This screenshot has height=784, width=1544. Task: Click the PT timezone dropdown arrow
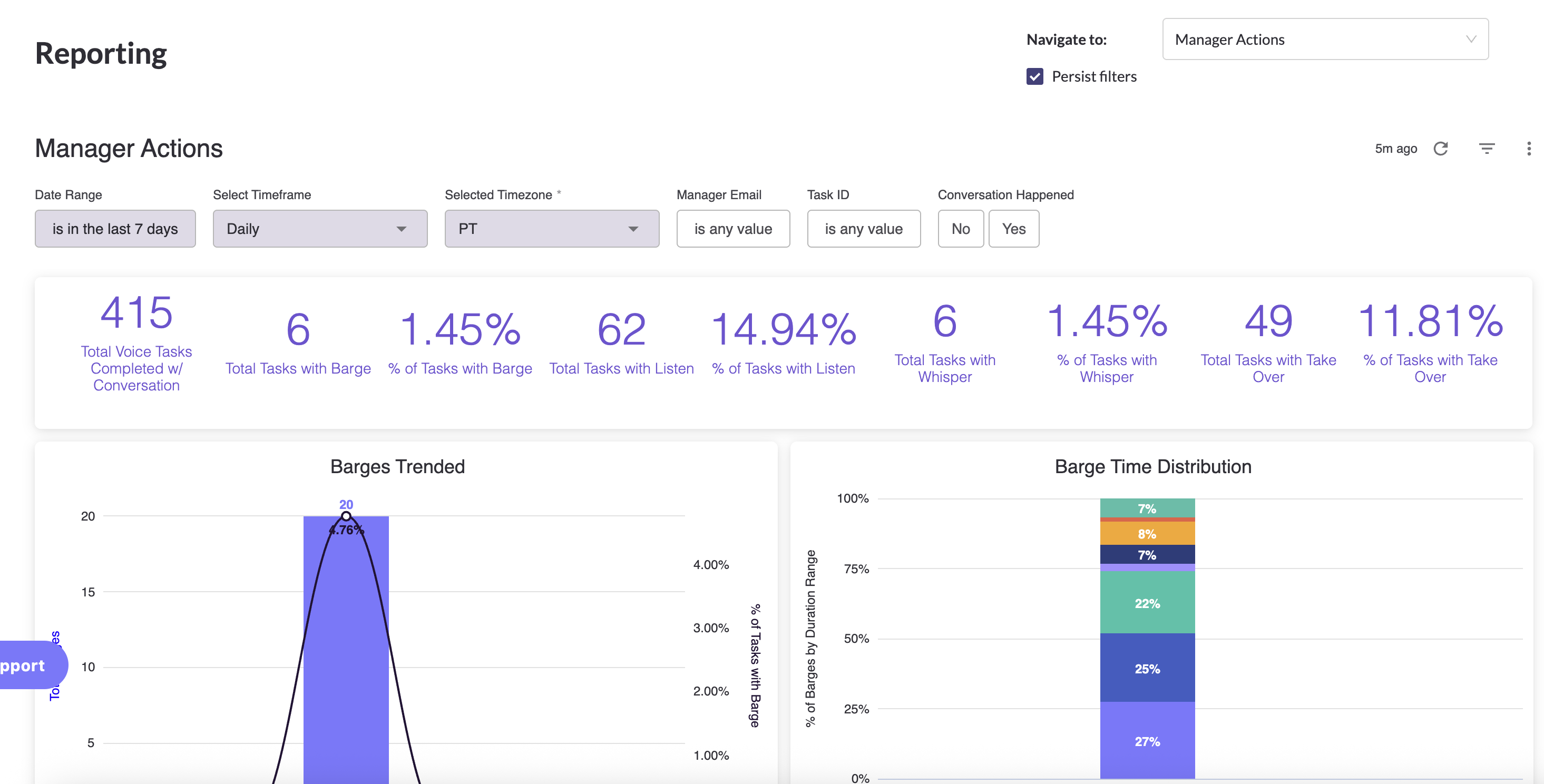click(633, 229)
